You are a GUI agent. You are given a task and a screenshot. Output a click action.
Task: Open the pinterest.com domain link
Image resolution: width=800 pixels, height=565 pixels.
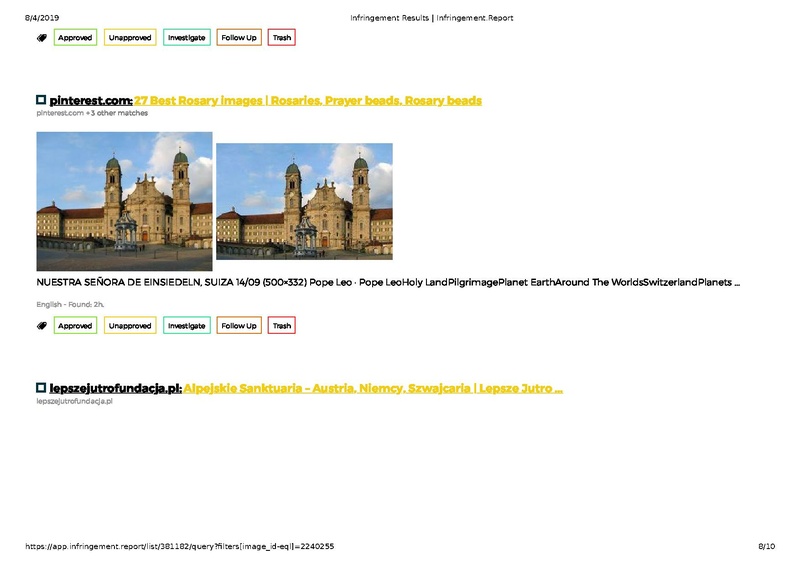pos(91,101)
